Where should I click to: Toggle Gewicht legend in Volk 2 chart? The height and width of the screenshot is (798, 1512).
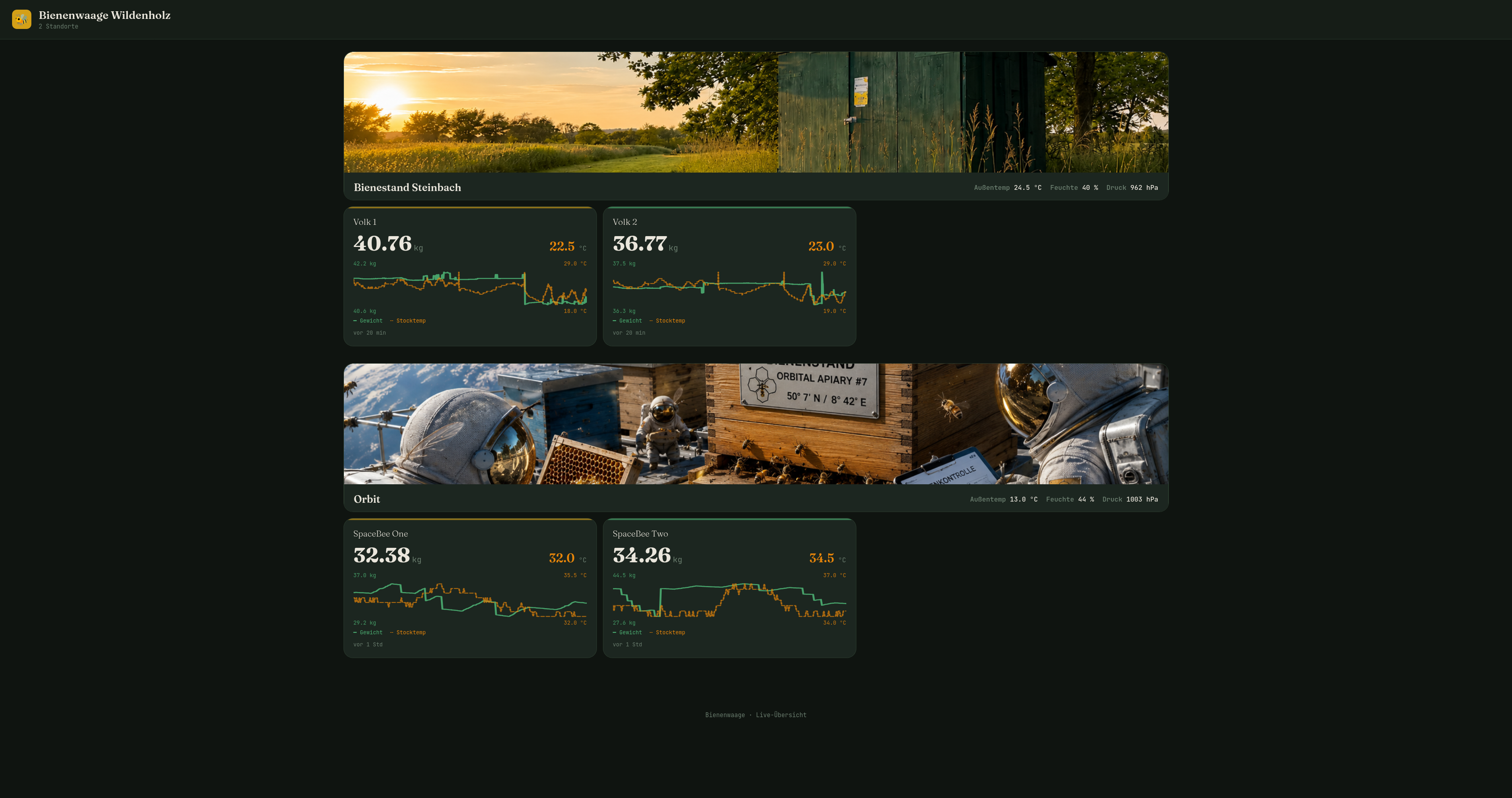(x=627, y=321)
